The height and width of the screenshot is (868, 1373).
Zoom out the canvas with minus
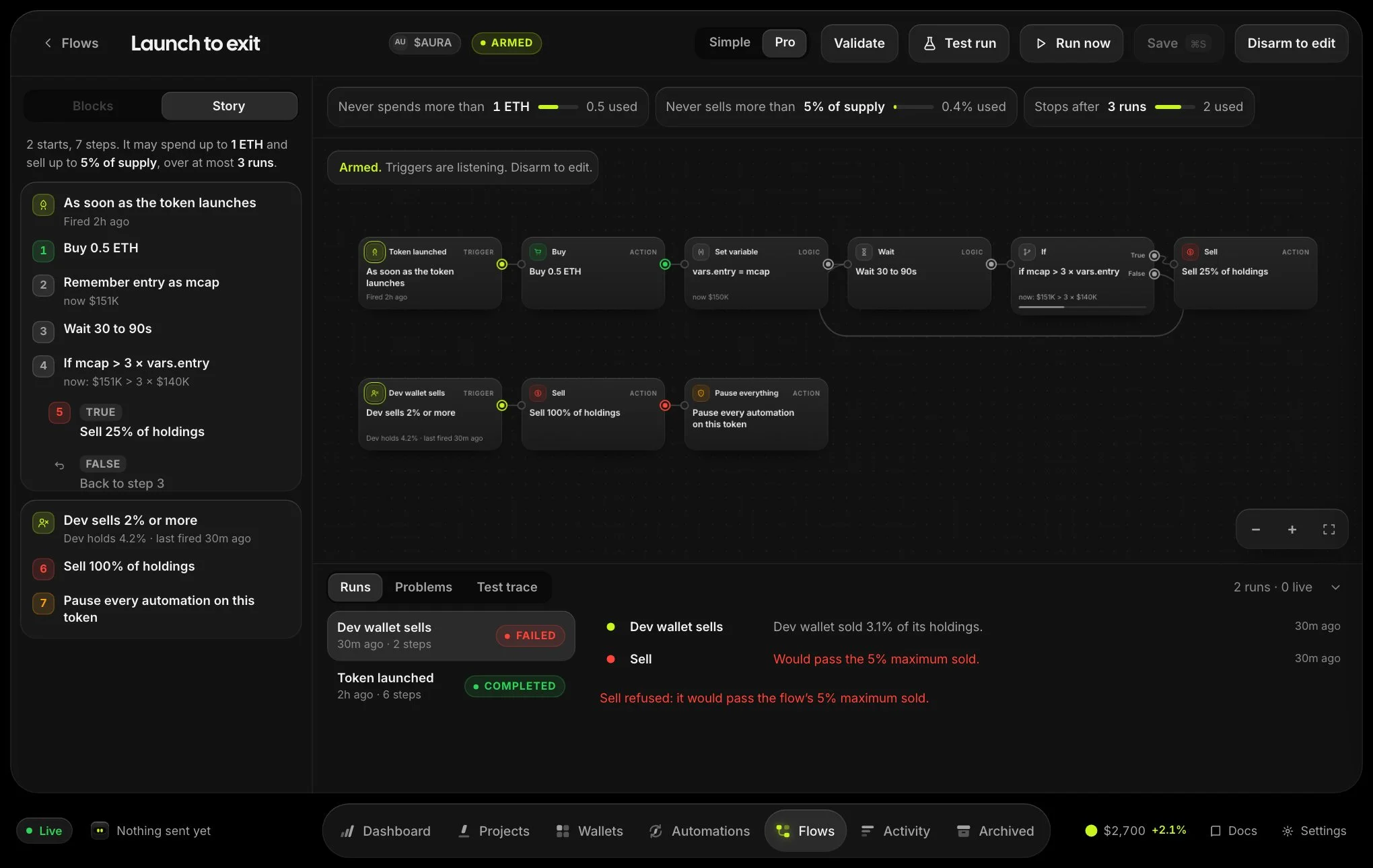[x=1256, y=530]
